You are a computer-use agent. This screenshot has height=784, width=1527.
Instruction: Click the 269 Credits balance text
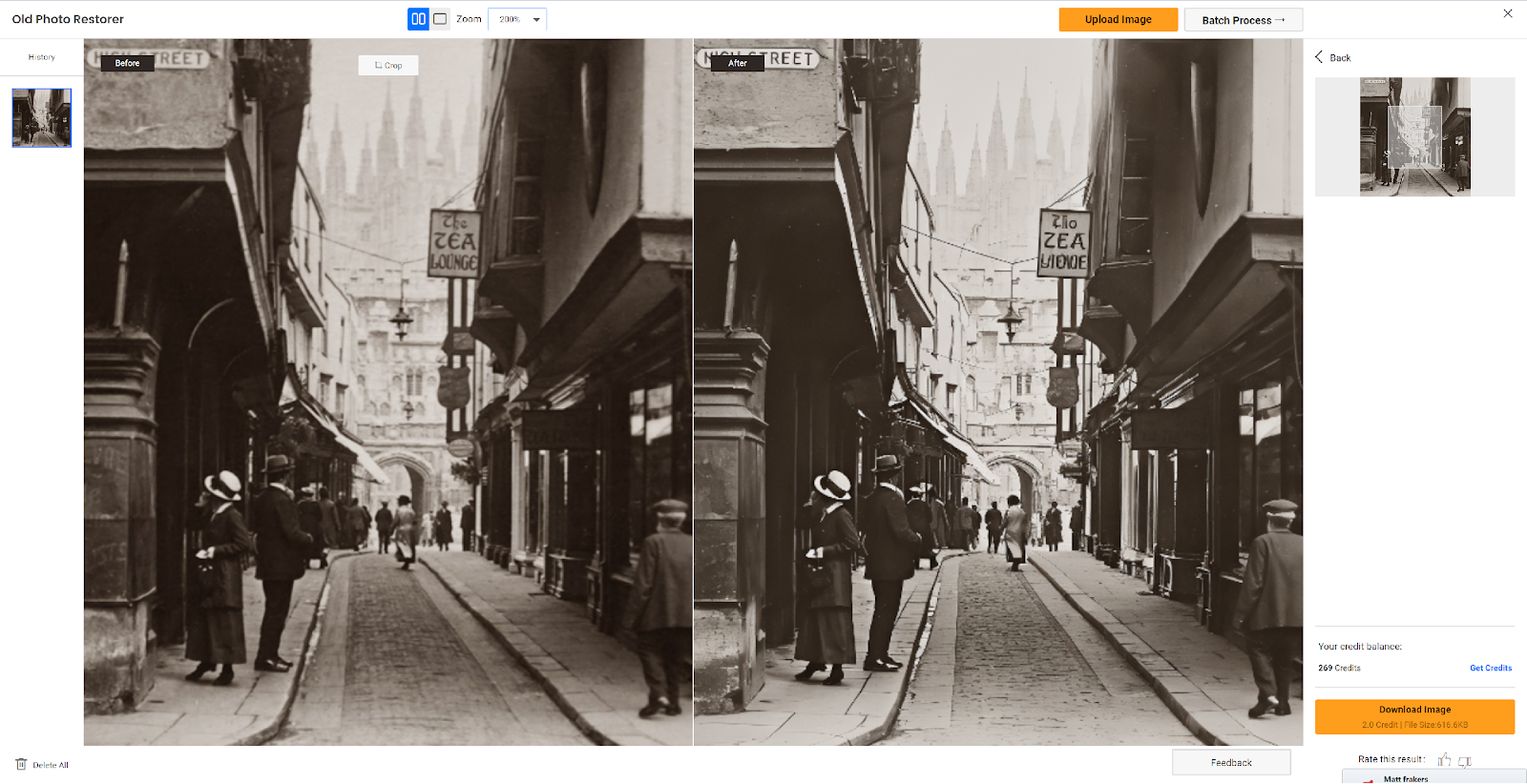1339,668
